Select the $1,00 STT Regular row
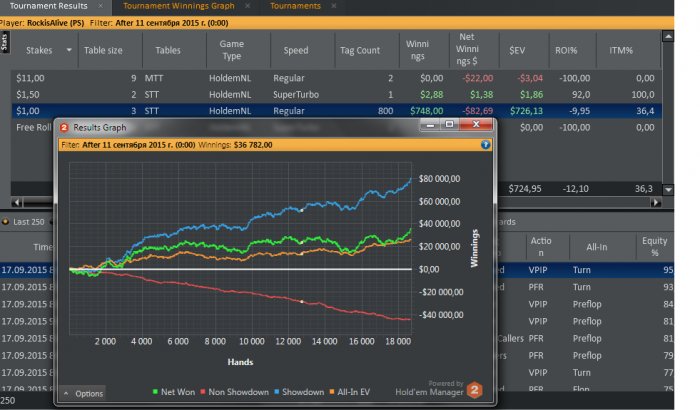Image resolution: width=700 pixels, height=410 pixels. (x=336, y=111)
